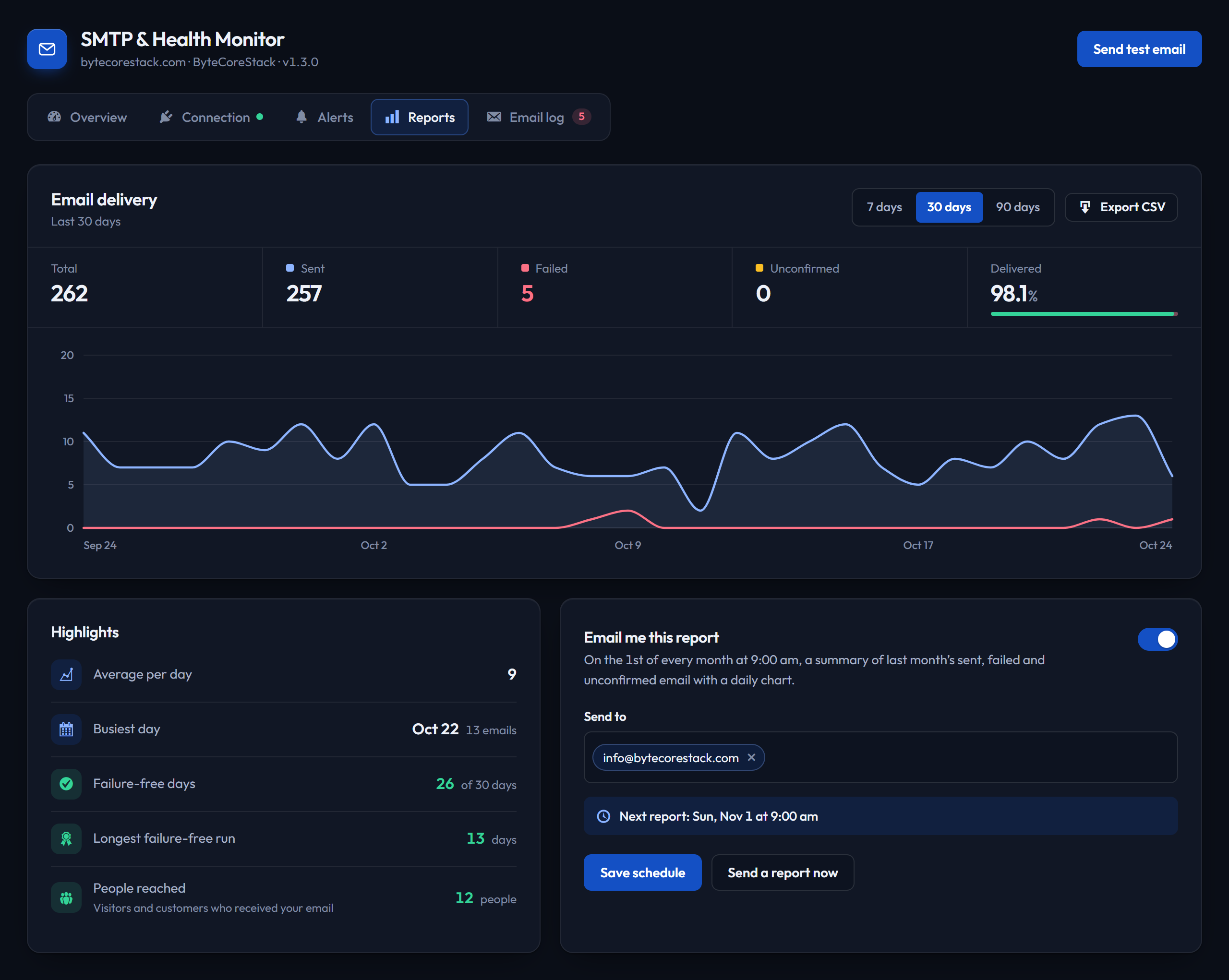1229x980 pixels.
Task: Click the Oct 17 chart axis label
Action: (x=918, y=545)
